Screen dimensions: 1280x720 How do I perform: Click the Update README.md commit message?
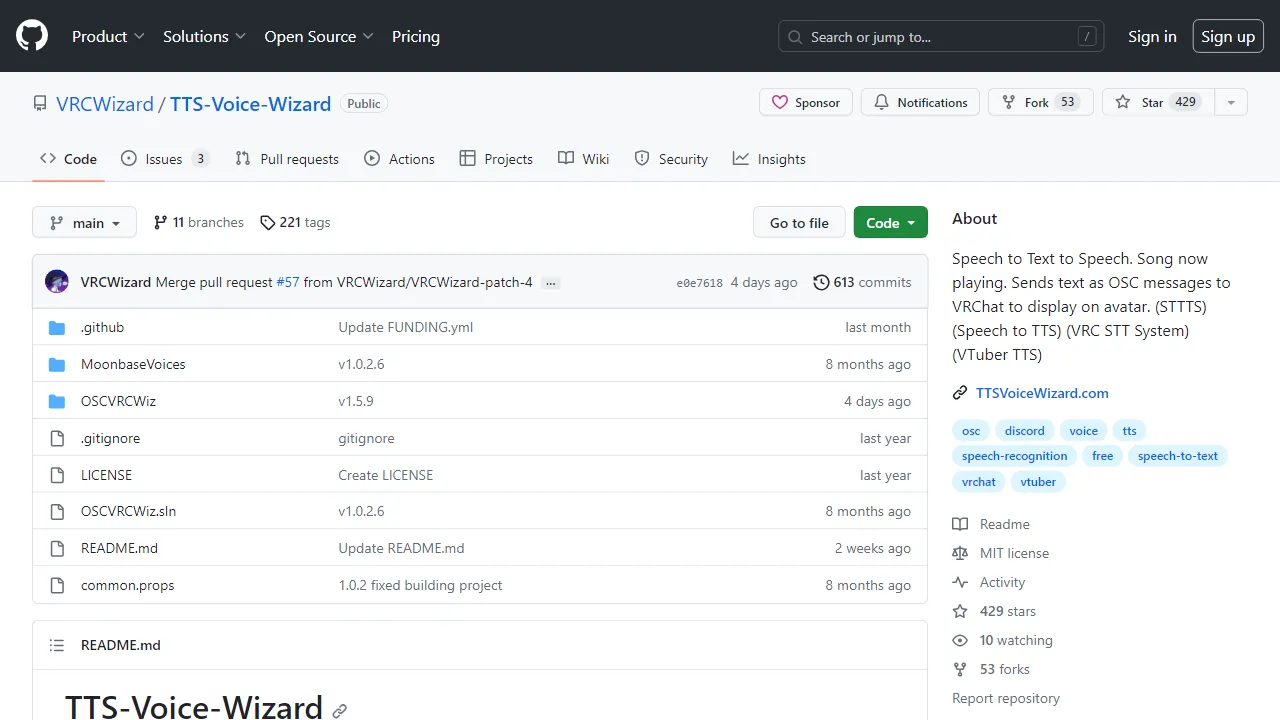401,548
